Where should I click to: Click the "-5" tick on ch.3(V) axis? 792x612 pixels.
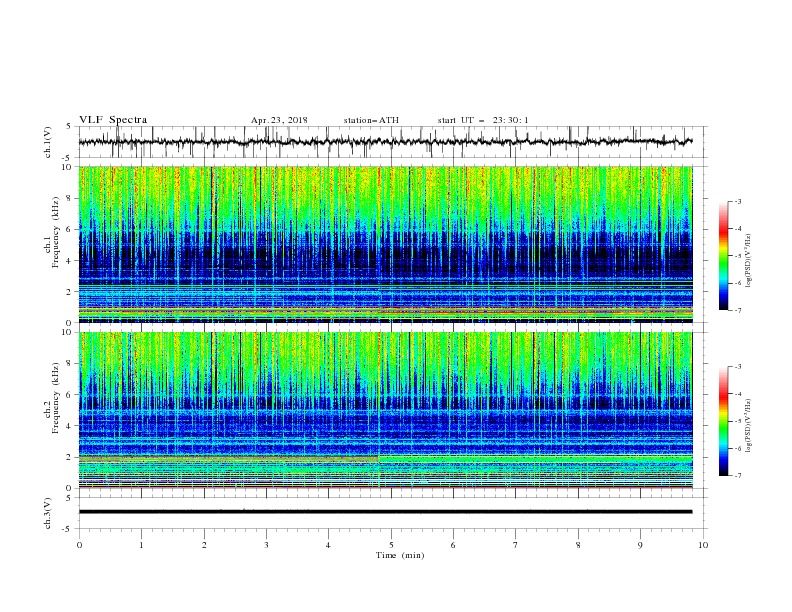point(68,529)
